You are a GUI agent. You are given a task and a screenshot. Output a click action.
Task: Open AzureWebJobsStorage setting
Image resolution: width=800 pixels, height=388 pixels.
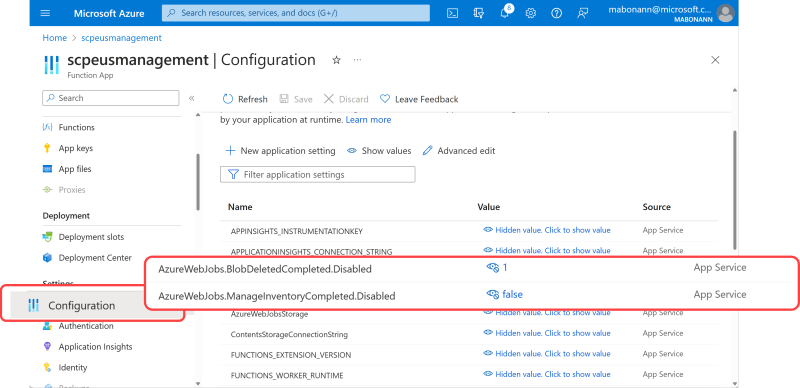[269, 314]
